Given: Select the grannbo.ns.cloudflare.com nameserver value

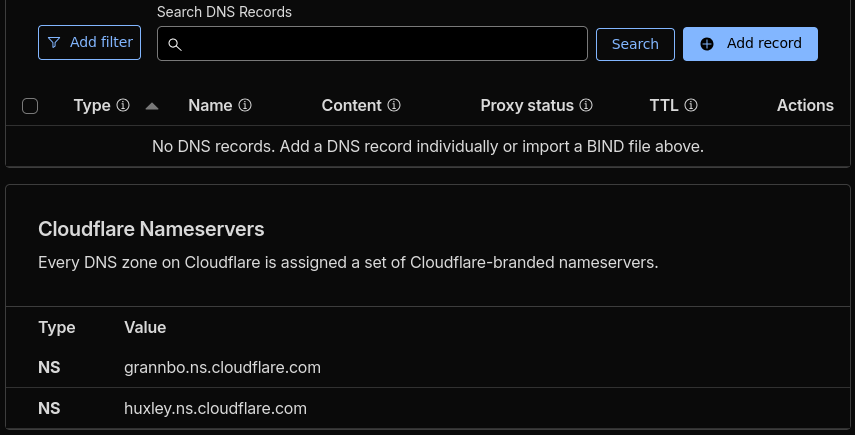Looking at the screenshot, I should point(222,367).
